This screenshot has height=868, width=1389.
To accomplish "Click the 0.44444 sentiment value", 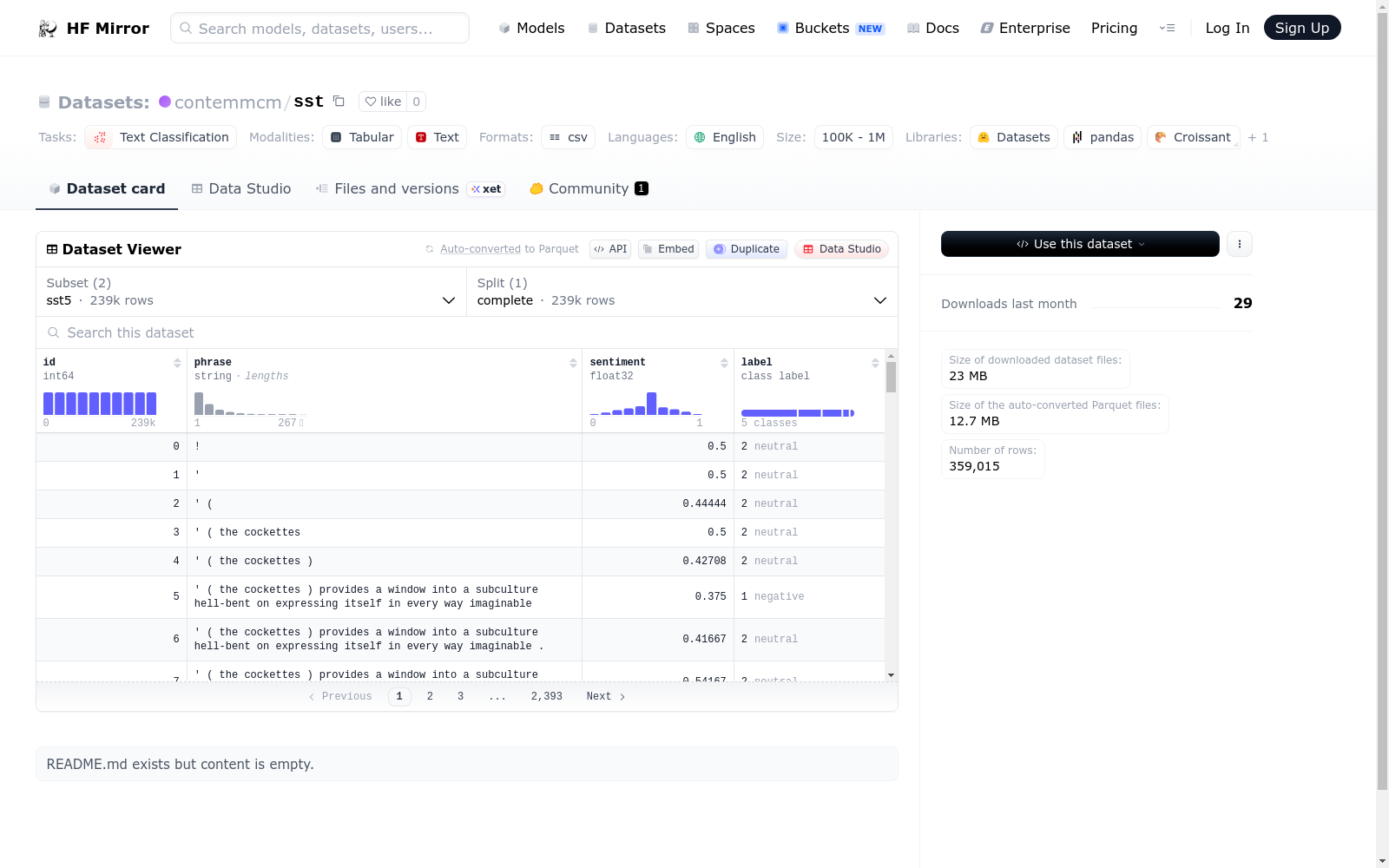I will click(x=704, y=503).
